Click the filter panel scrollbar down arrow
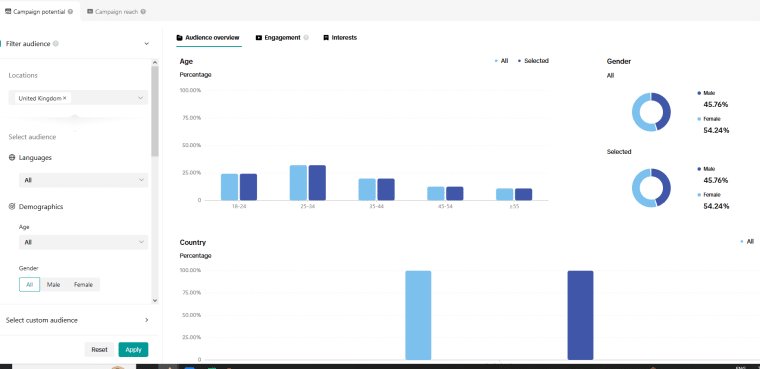The width and height of the screenshot is (760, 369). pyautogui.click(x=155, y=301)
